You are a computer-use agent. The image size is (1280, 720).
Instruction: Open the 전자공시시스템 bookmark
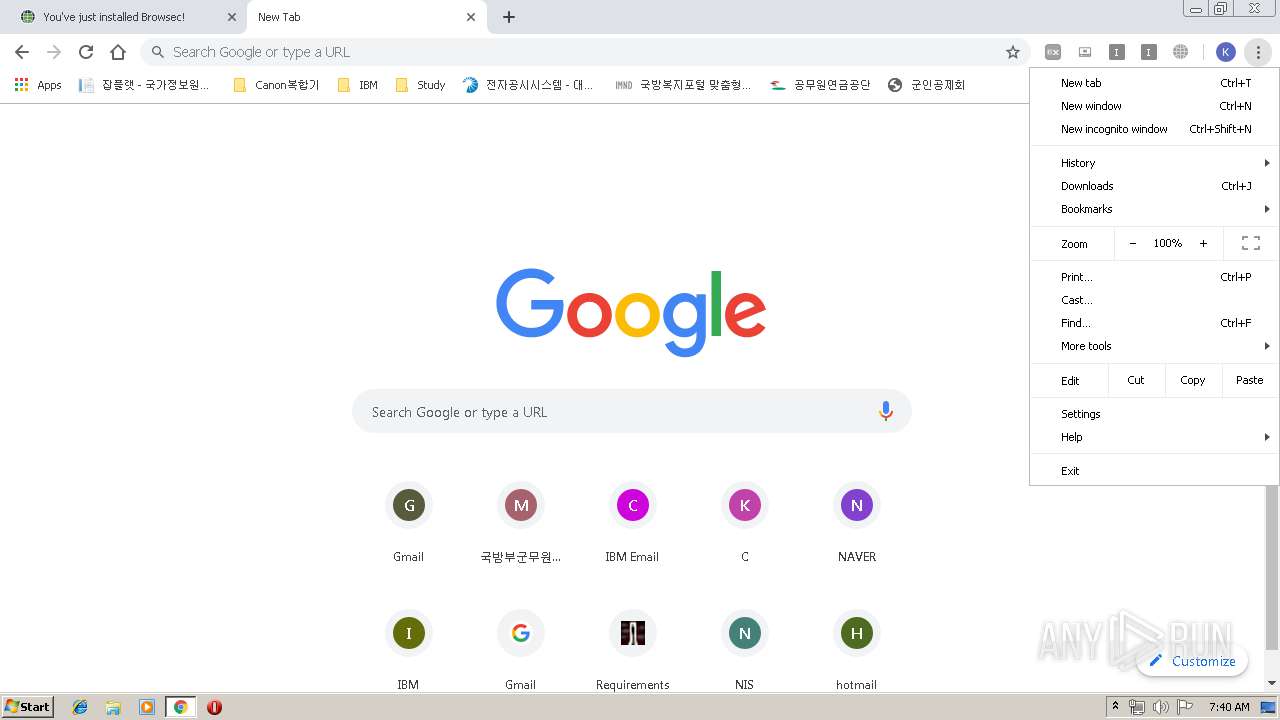tap(528, 85)
